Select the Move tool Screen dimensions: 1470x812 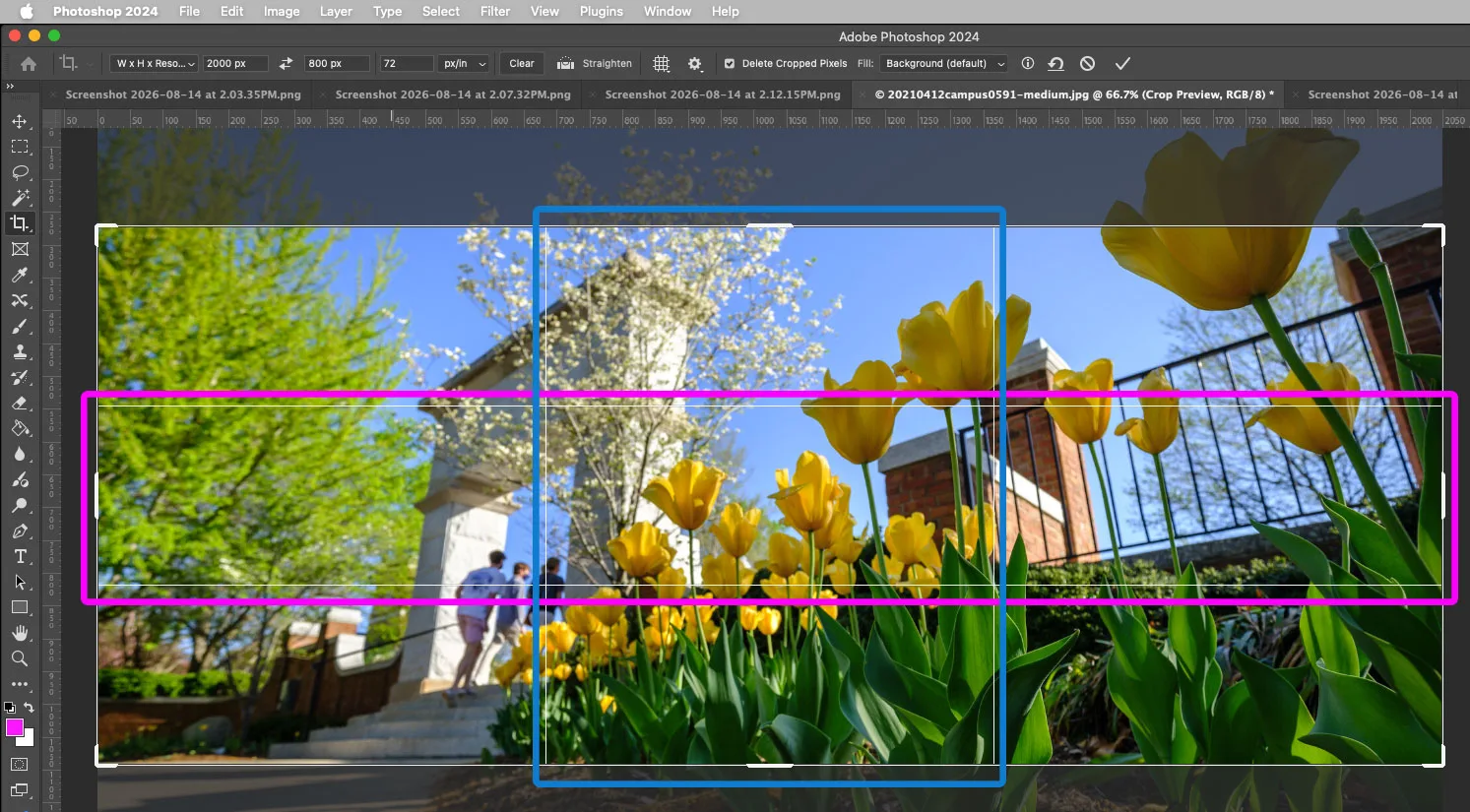[20, 121]
